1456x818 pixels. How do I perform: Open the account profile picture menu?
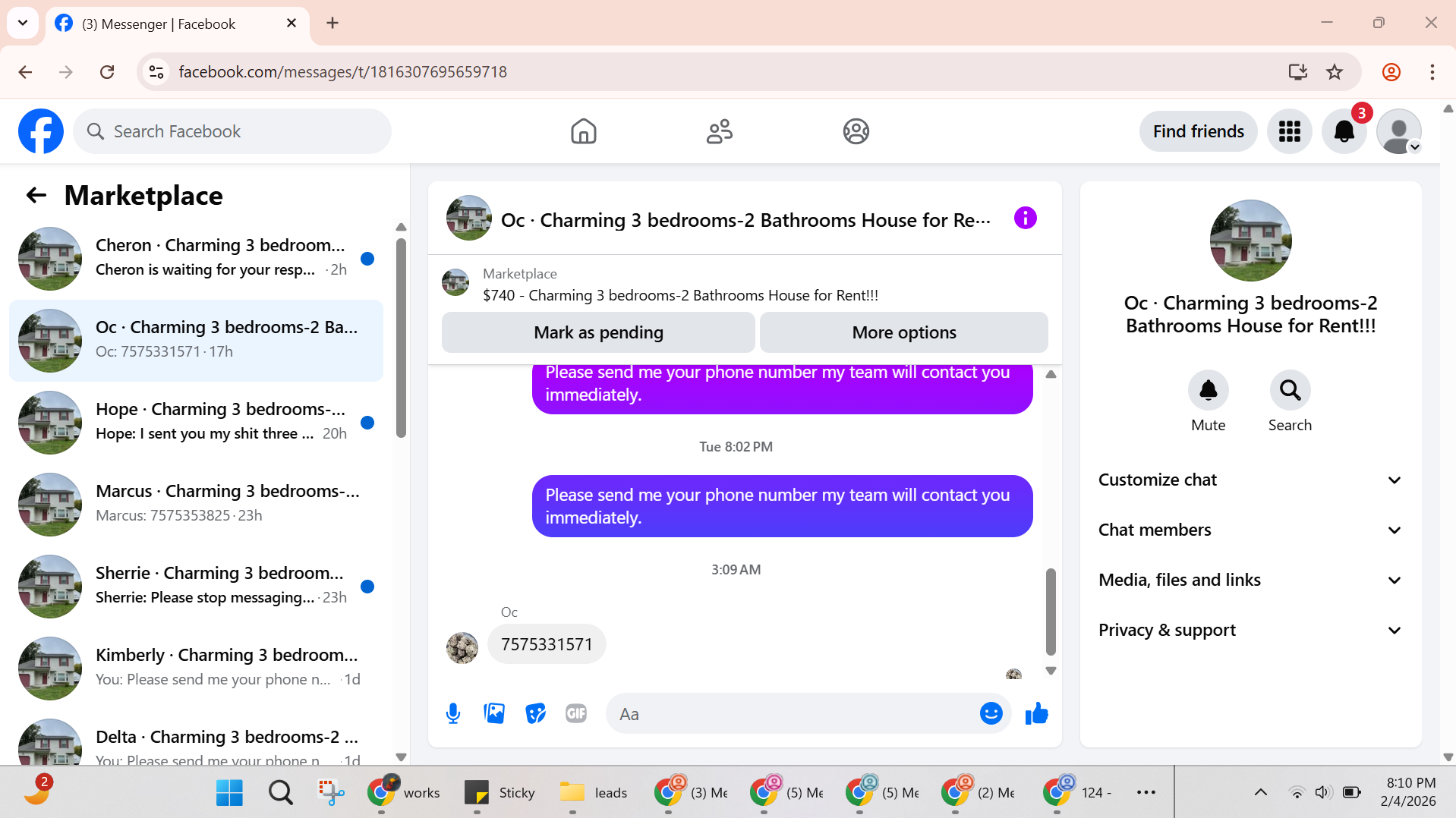[1399, 131]
